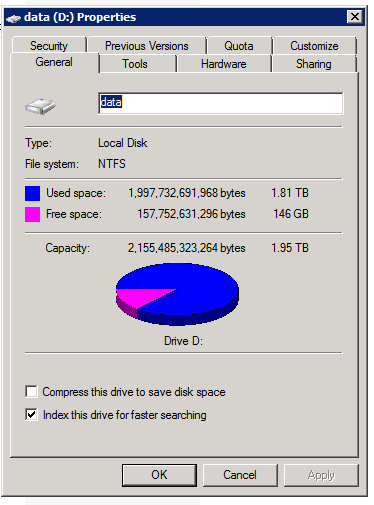Open the Sharing tab
Screen dimensions: 374x505
point(314,64)
